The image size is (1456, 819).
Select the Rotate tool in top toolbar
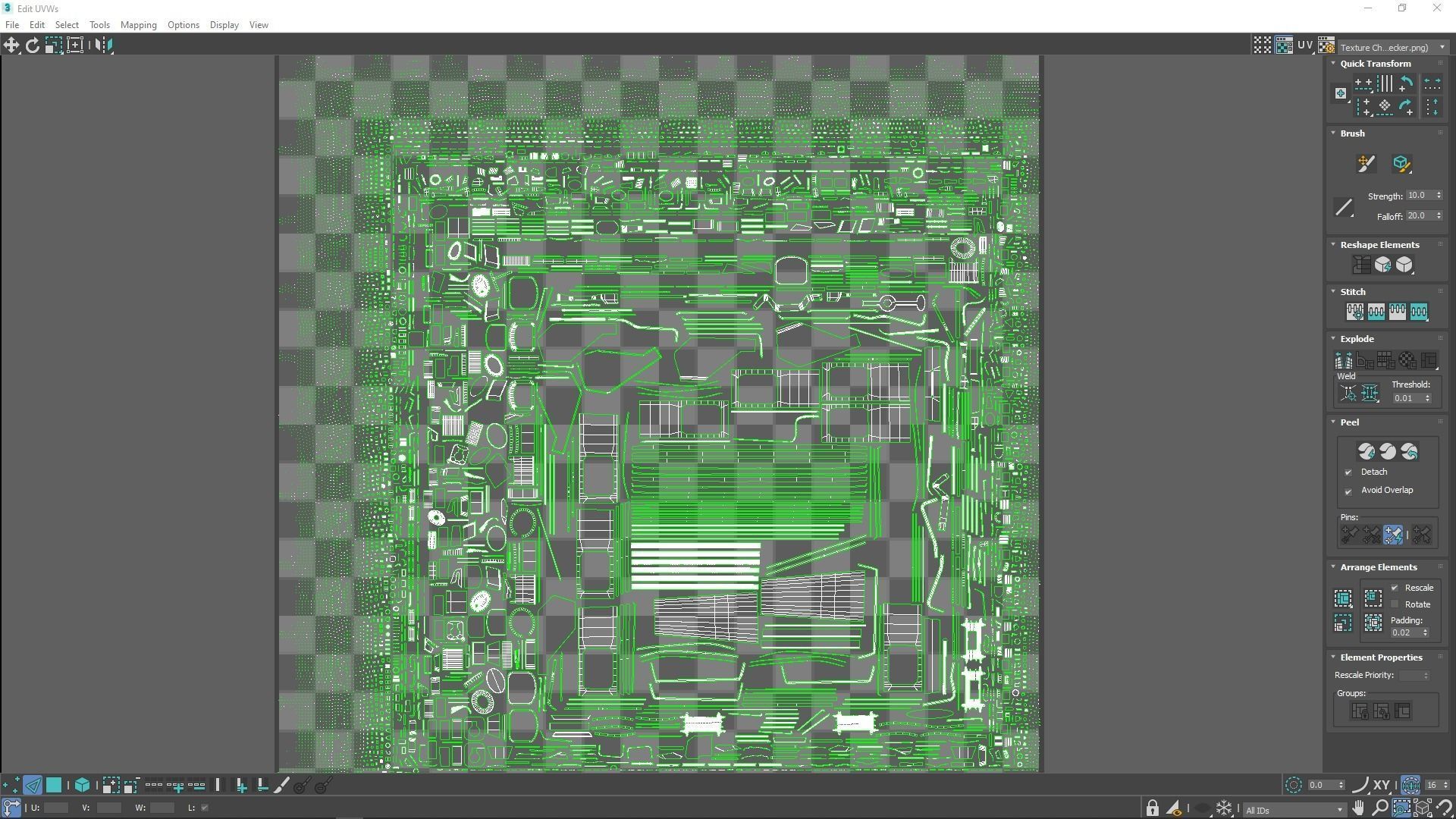tap(33, 45)
